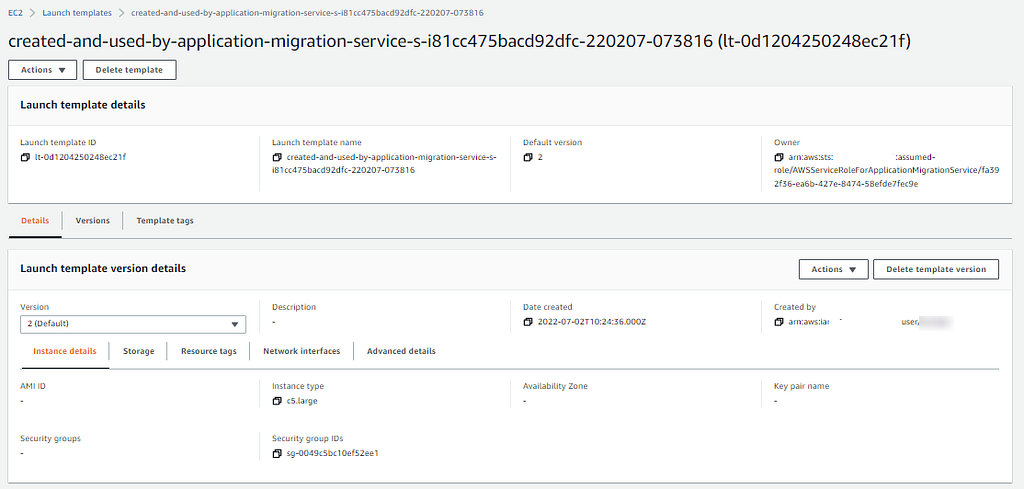Click the page title with template name
1024x489 pixels.
click(x=459, y=41)
